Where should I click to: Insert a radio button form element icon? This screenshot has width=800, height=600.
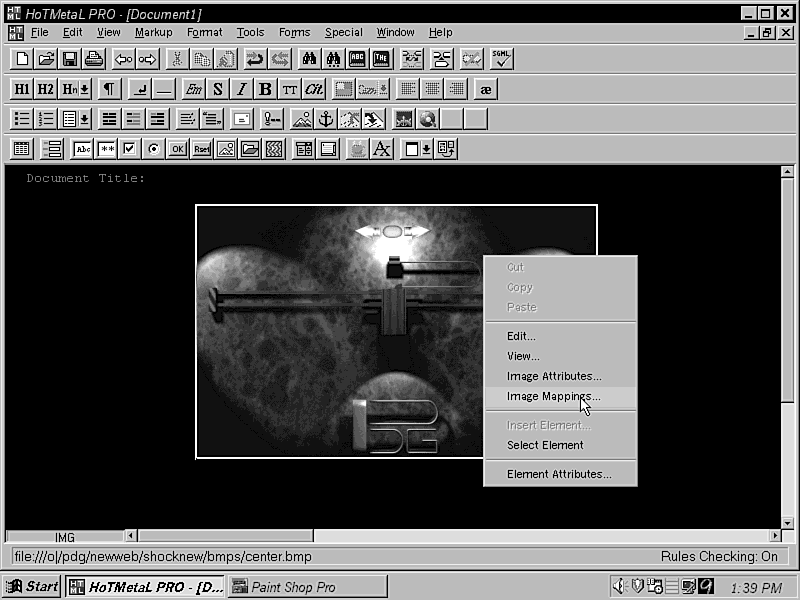[x=154, y=149]
